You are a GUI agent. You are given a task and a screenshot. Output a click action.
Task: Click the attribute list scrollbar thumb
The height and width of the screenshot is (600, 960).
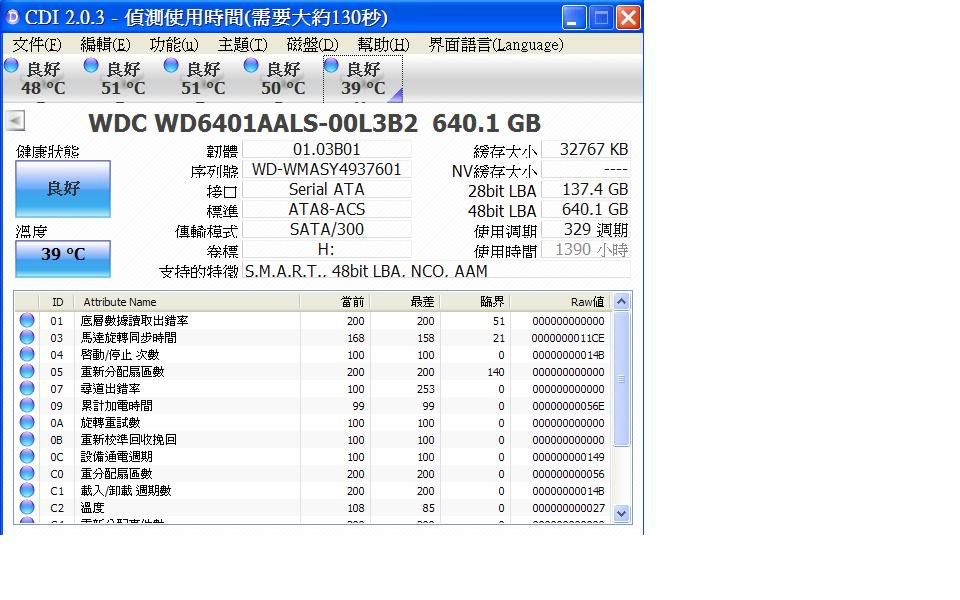(x=621, y=379)
